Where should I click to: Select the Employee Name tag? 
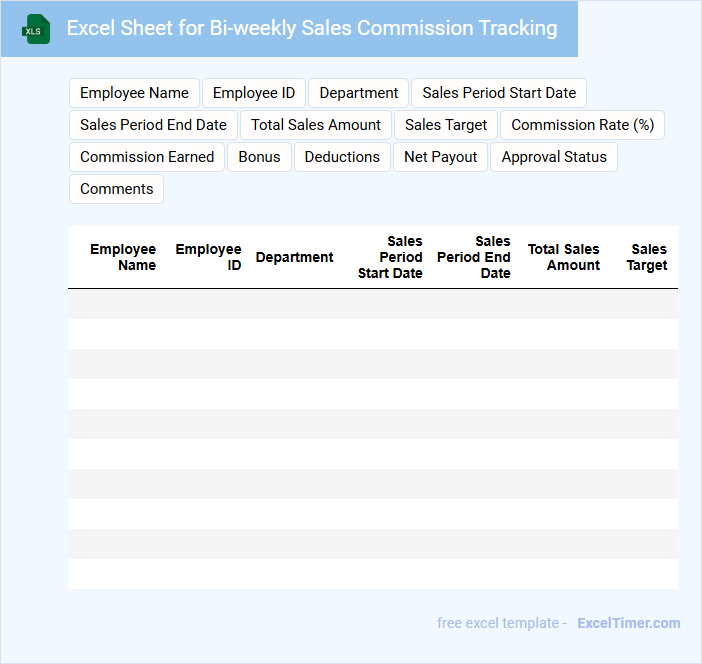click(134, 93)
